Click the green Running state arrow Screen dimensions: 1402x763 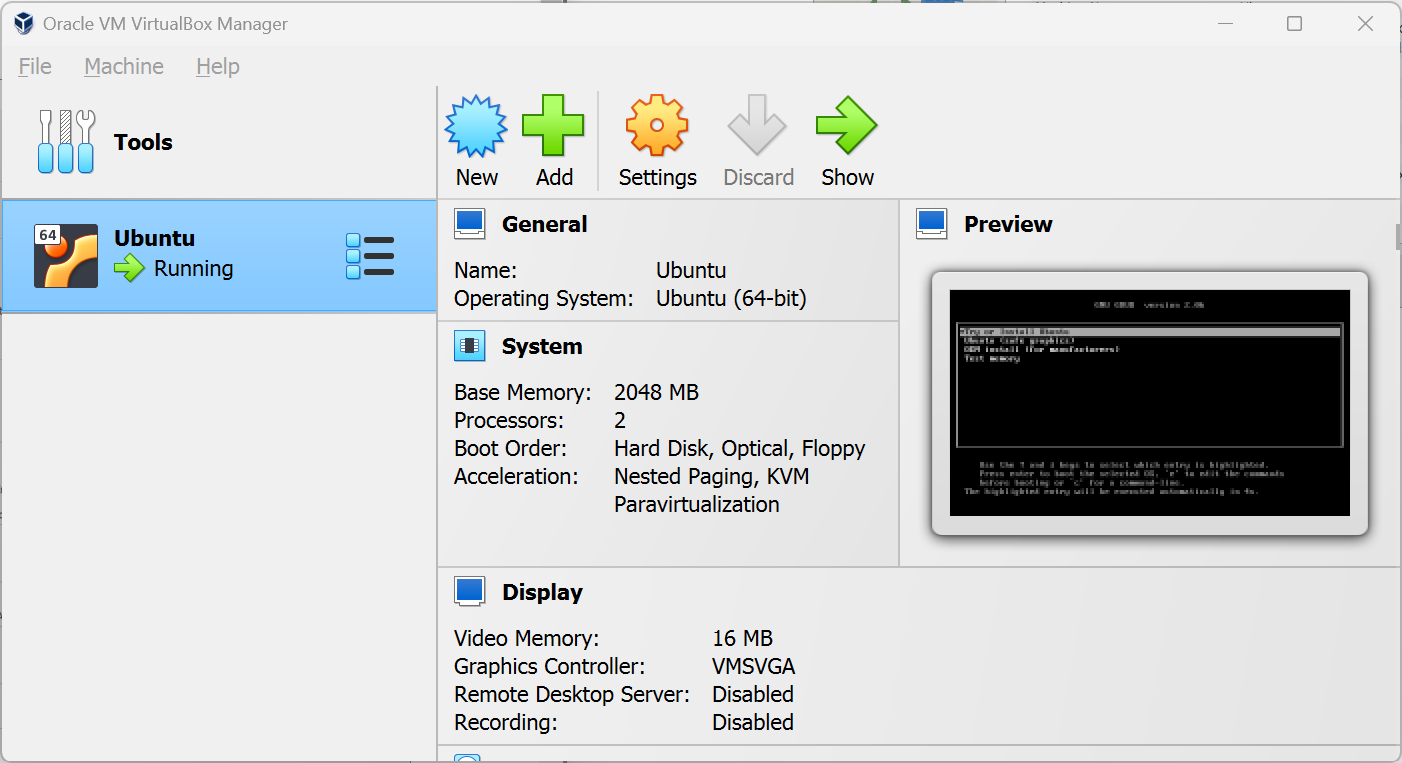pos(130,268)
